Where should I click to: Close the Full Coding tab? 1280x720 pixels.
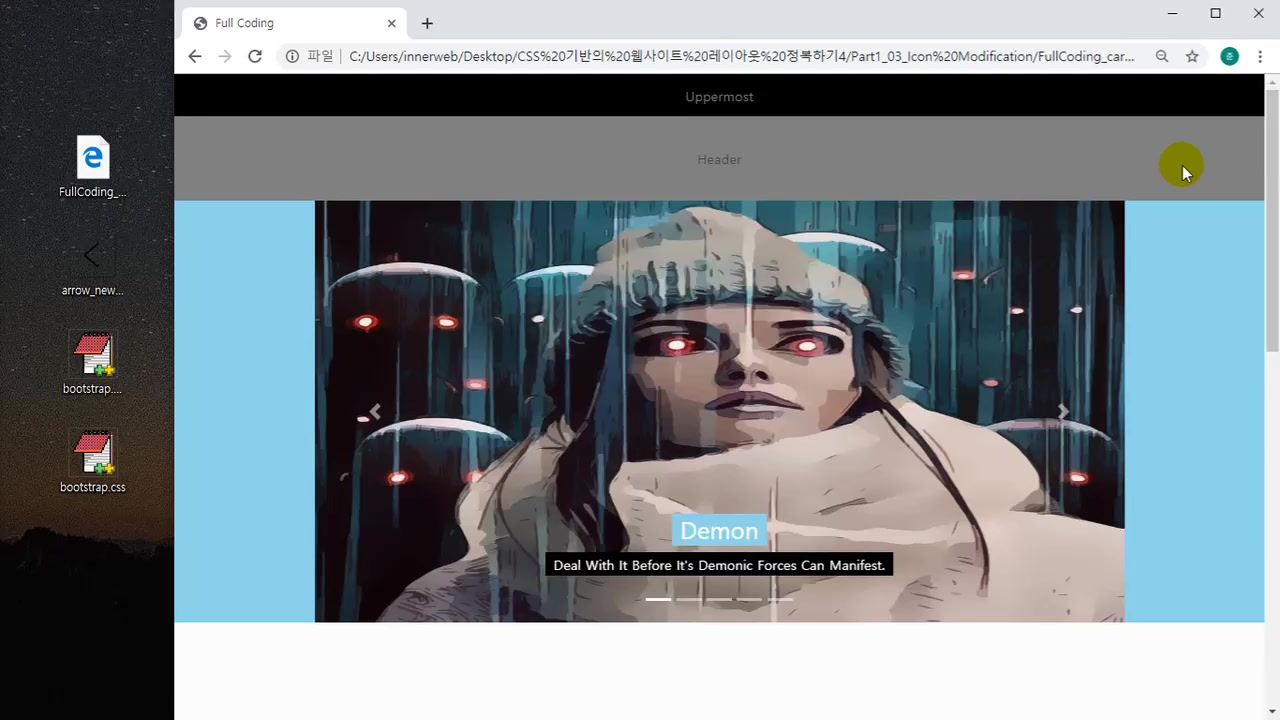click(392, 23)
